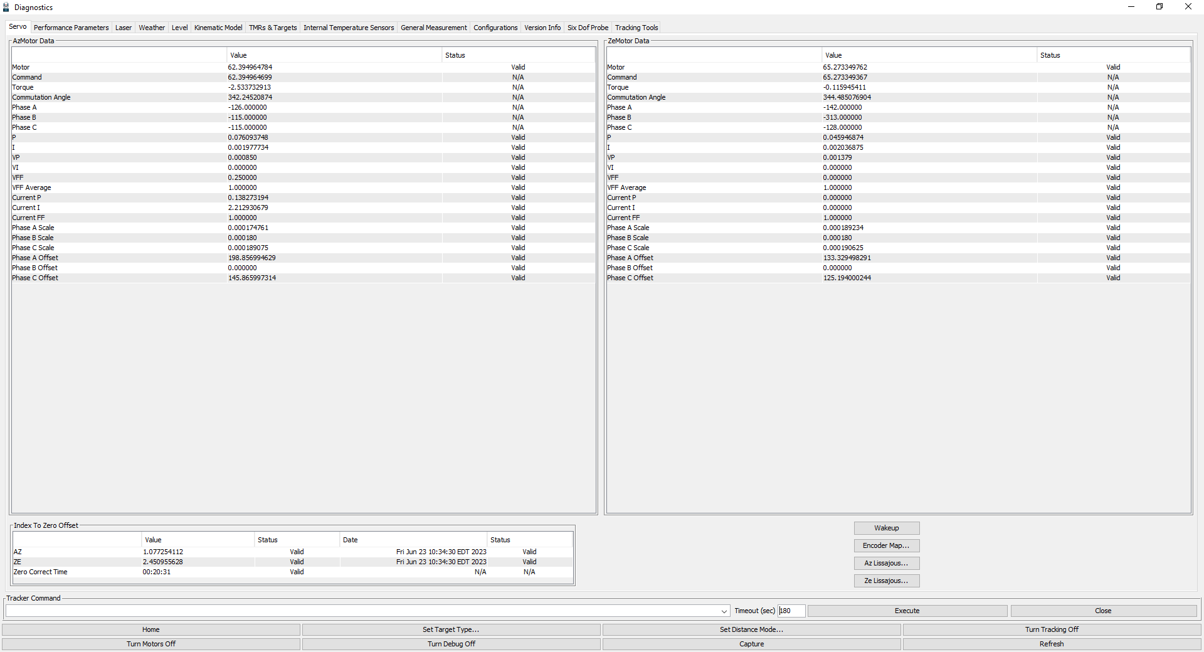This screenshot has height=652, width=1204.
Task: Select the Six Dof Probe tab
Action: (x=587, y=28)
